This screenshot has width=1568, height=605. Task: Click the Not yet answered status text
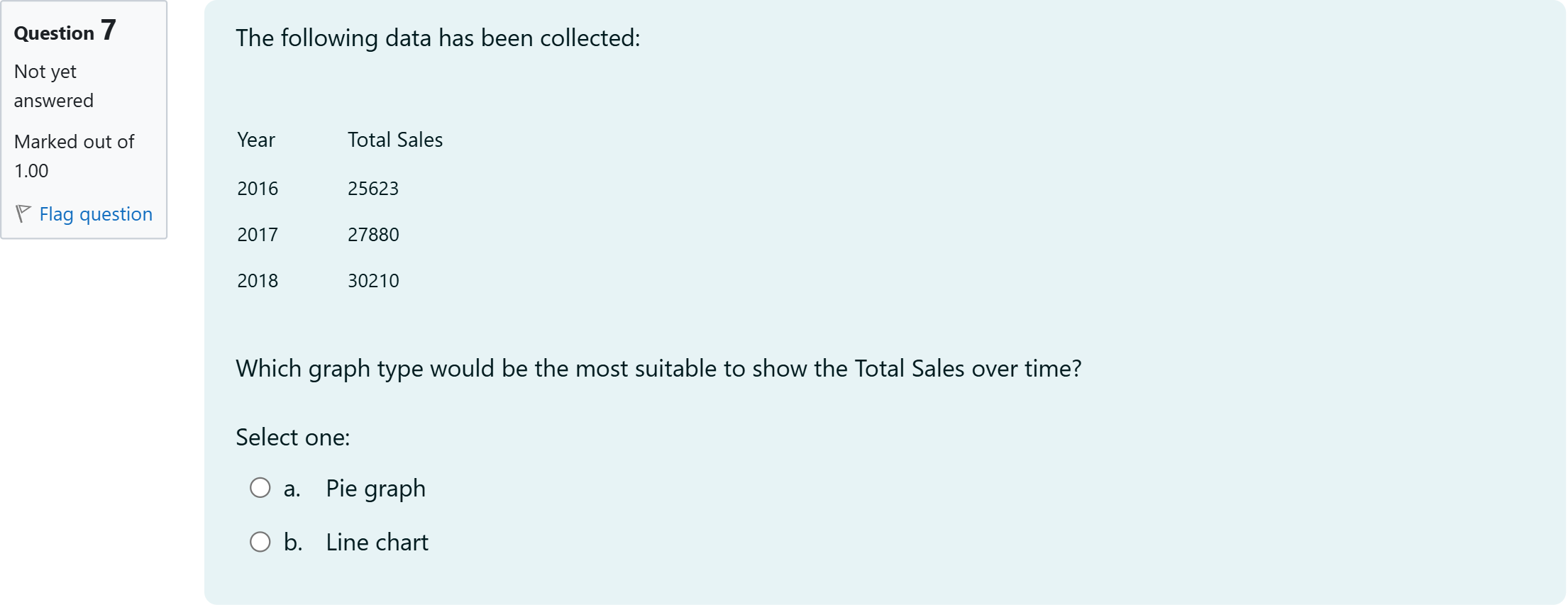(x=53, y=86)
